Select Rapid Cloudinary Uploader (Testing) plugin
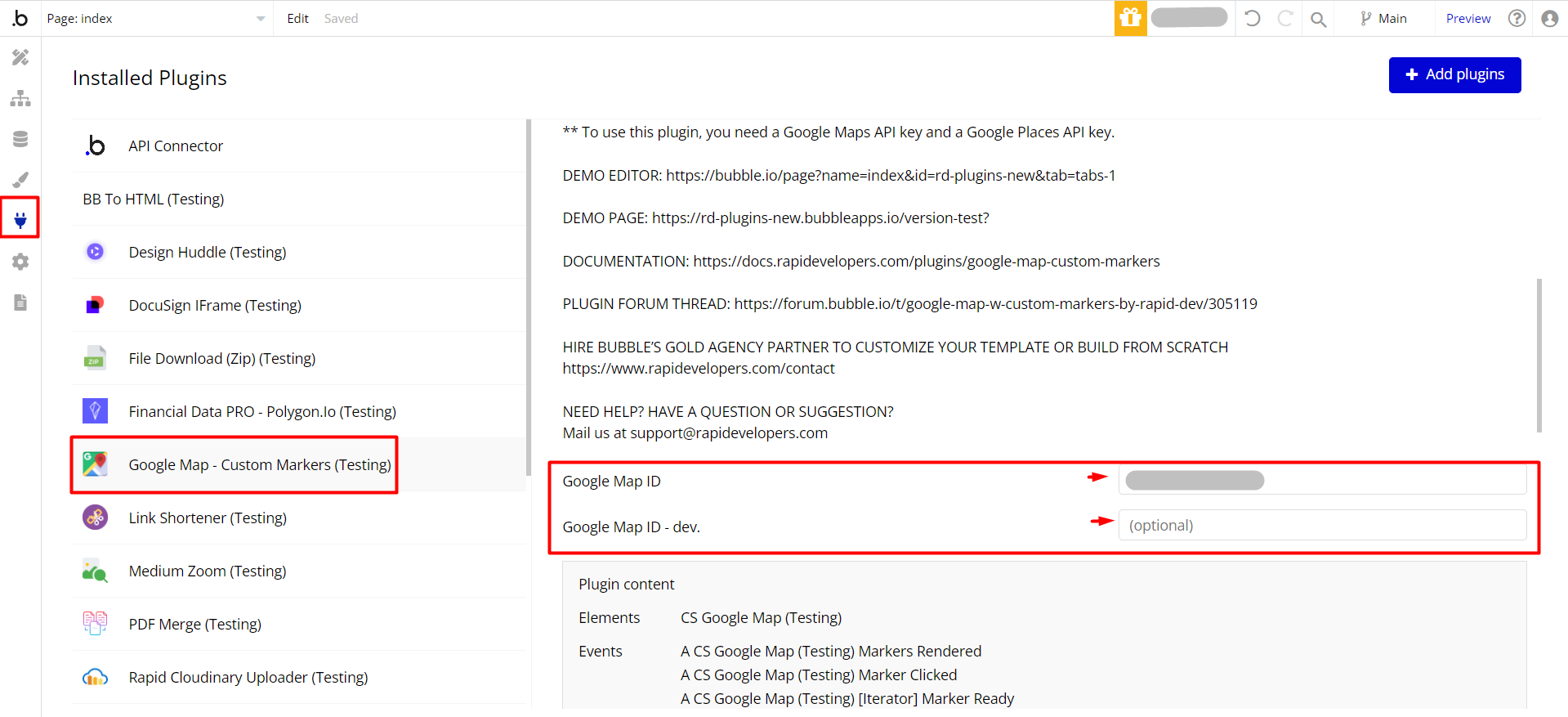 (x=299, y=677)
